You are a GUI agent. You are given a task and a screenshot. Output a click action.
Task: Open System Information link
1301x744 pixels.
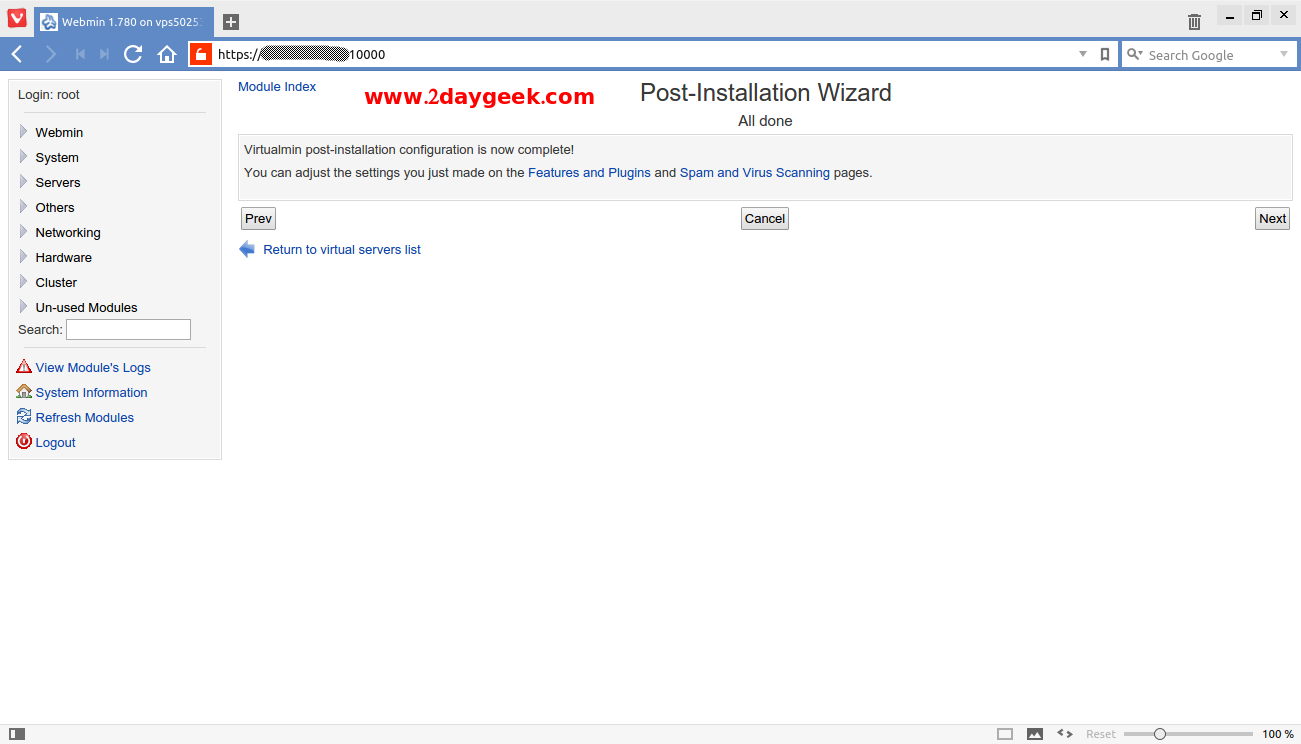pos(91,393)
